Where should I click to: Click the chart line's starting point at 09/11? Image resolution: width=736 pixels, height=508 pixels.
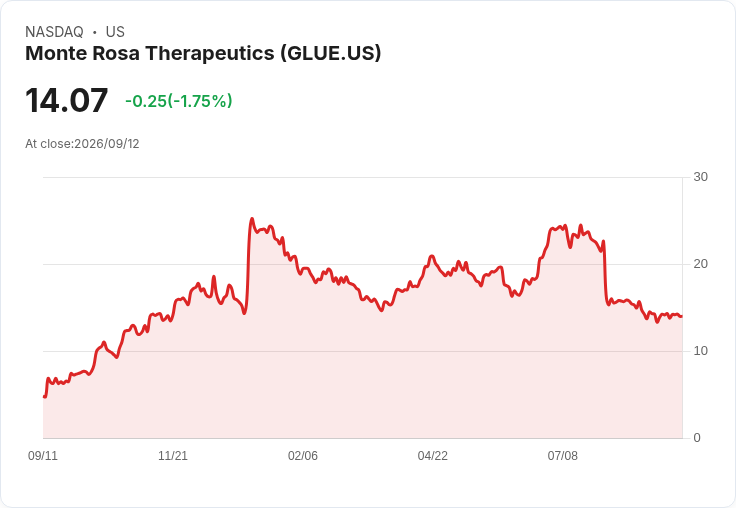click(44, 397)
